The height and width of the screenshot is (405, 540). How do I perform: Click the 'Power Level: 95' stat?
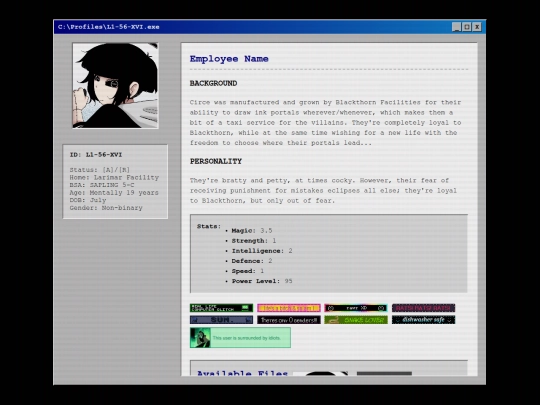(262, 281)
